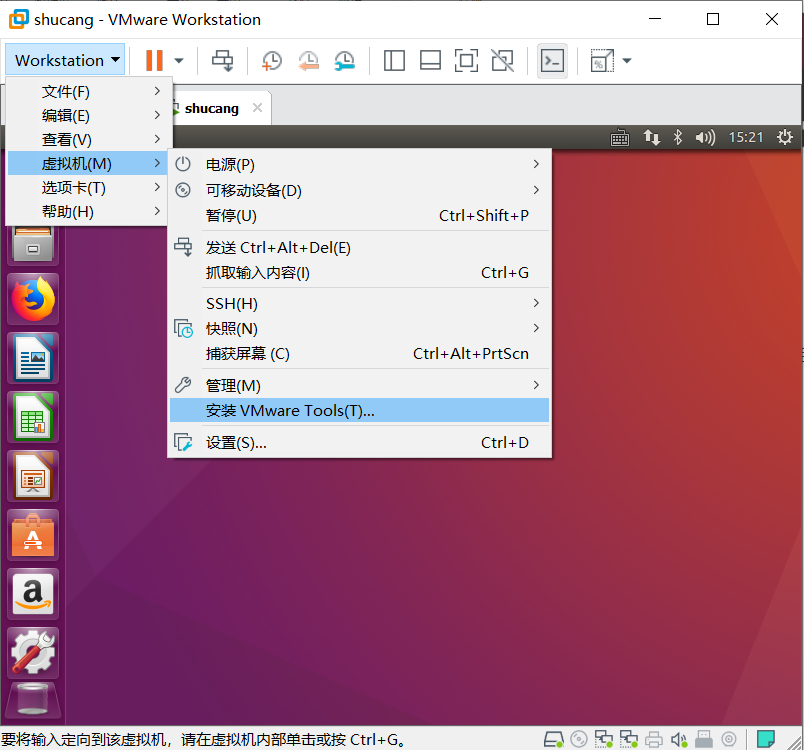Choose 捕获屏幕 (C) to capture the screen
Image resolution: width=804 pixels, height=750 pixels.
click(x=359, y=354)
